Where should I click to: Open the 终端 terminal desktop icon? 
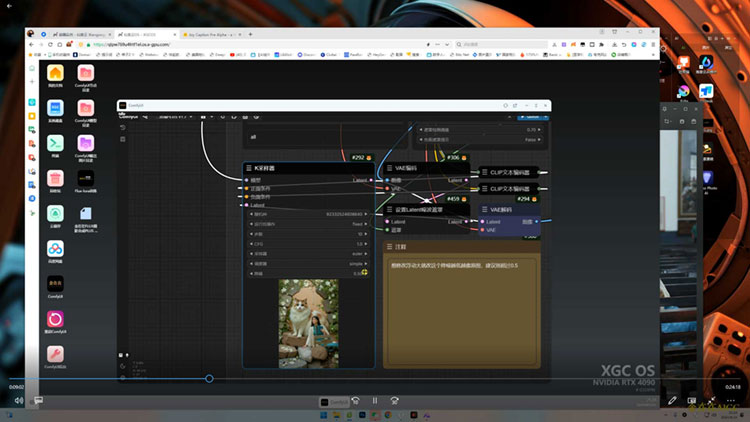tap(55, 143)
